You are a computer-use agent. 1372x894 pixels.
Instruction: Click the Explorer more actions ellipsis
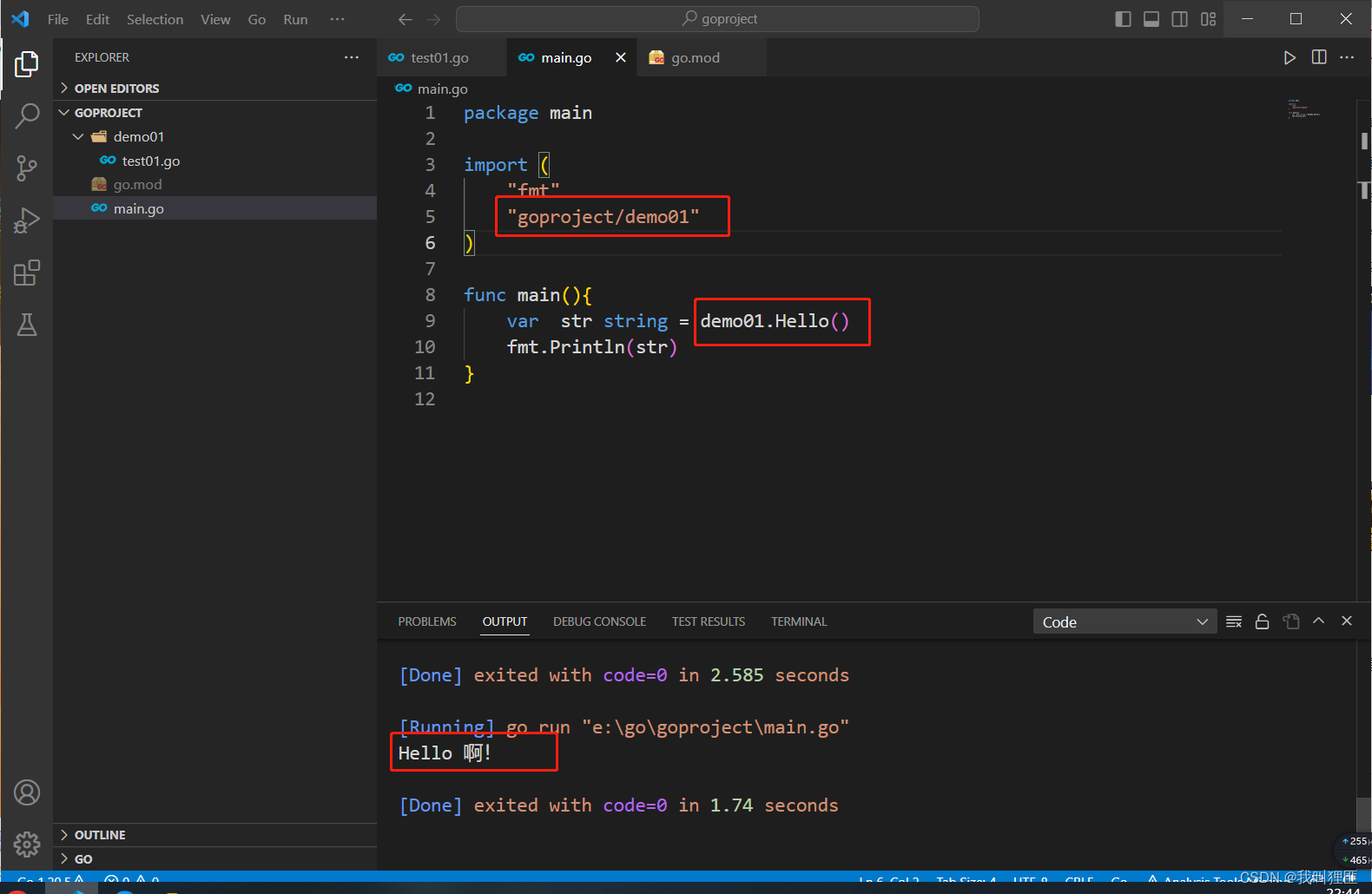(352, 57)
